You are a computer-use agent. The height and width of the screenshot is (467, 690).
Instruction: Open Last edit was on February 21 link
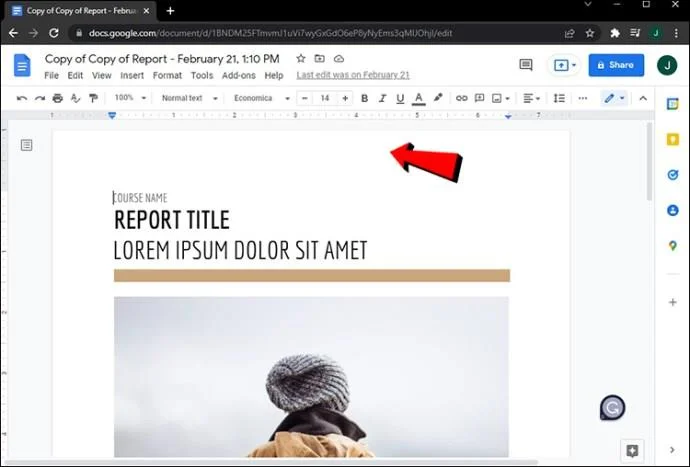click(x=353, y=75)
